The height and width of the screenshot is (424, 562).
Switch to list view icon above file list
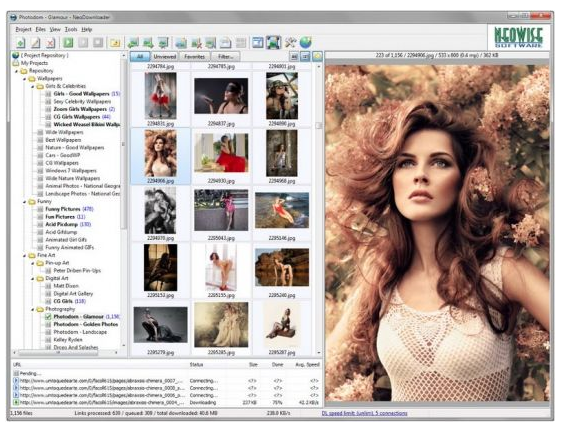(x=305, y=56)
